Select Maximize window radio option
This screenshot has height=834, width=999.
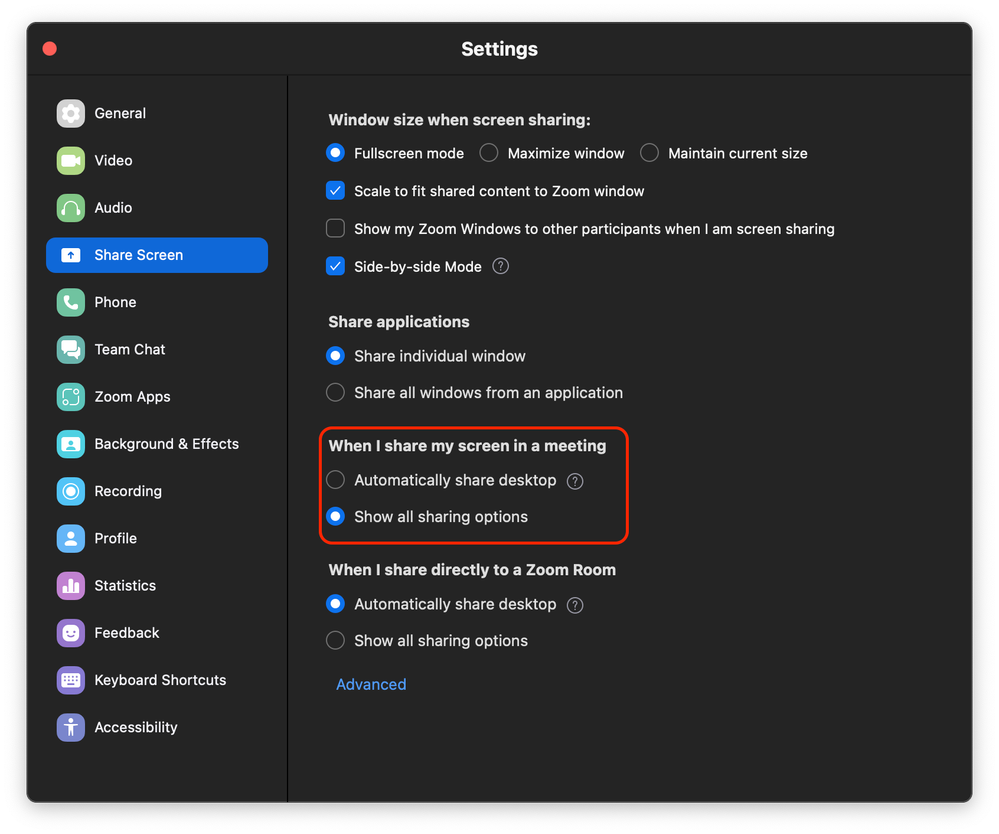tap(489, 153)
